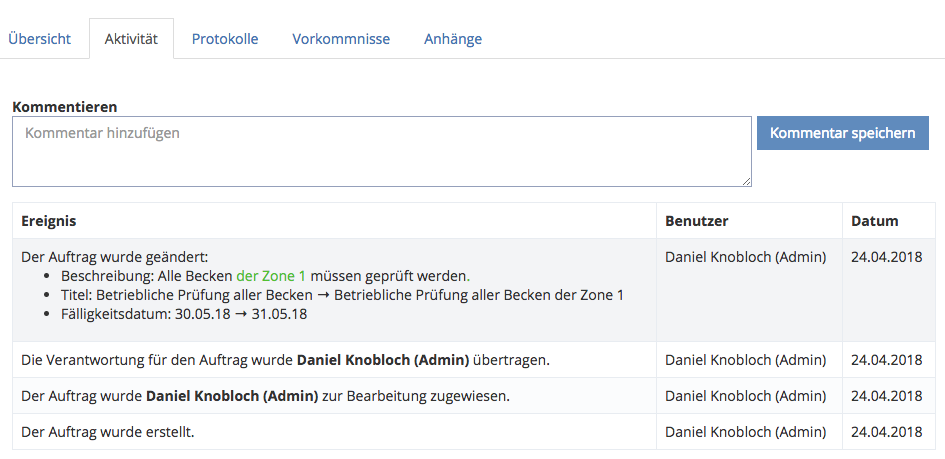This screenshot has height=459, width=945.
Task: Click the Titel change line
Action: point(342,295)
